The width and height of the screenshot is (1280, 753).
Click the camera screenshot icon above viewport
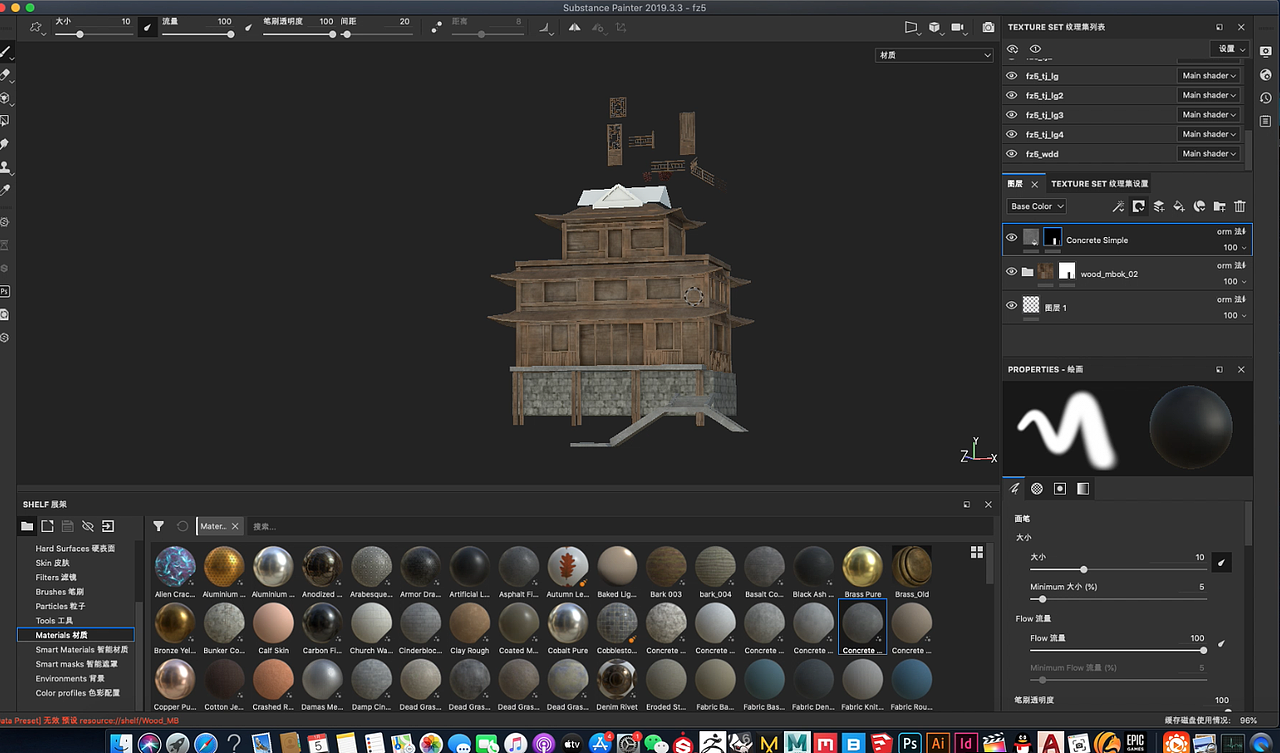coord(988,28)
